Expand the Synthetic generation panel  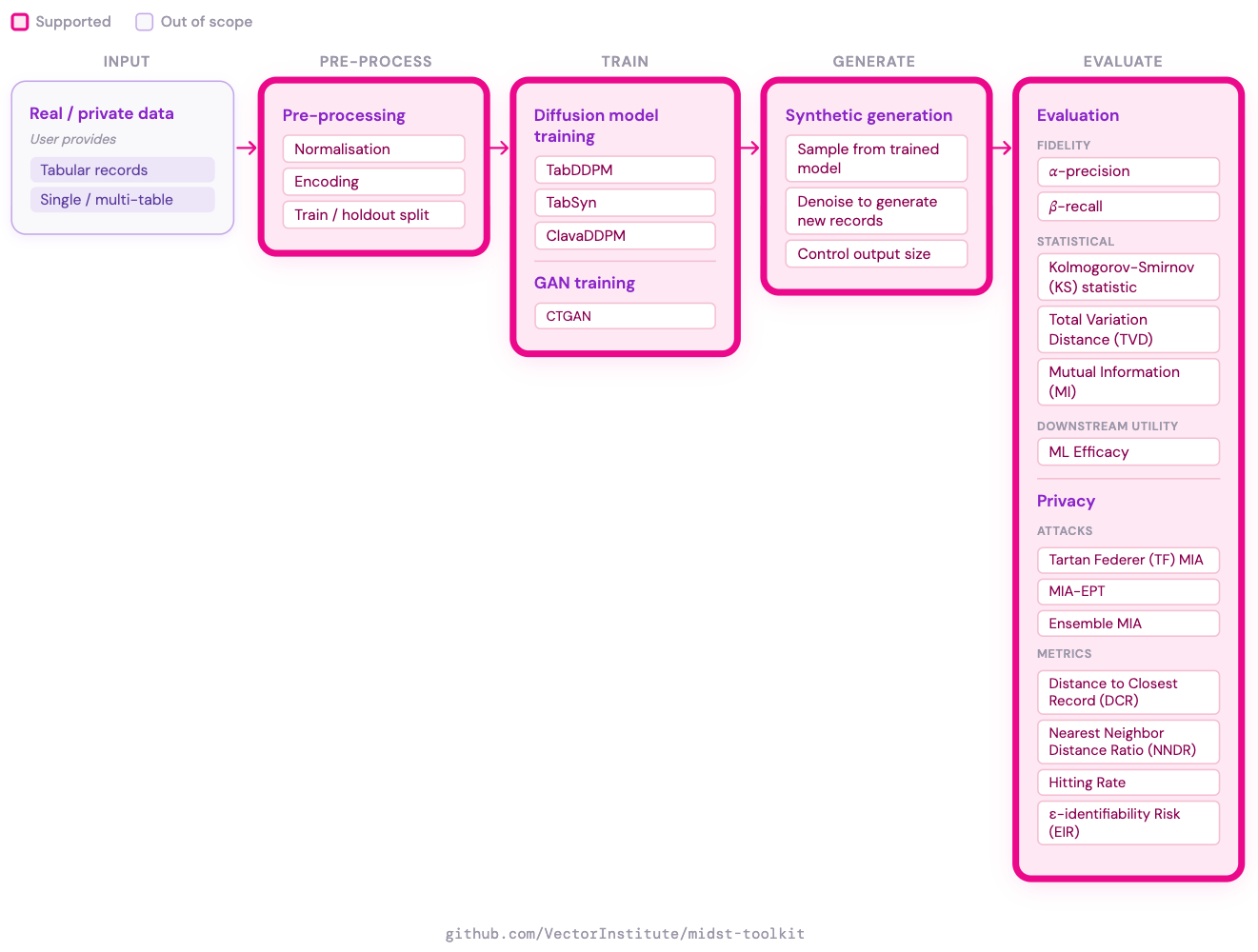[x=869, y=114]
